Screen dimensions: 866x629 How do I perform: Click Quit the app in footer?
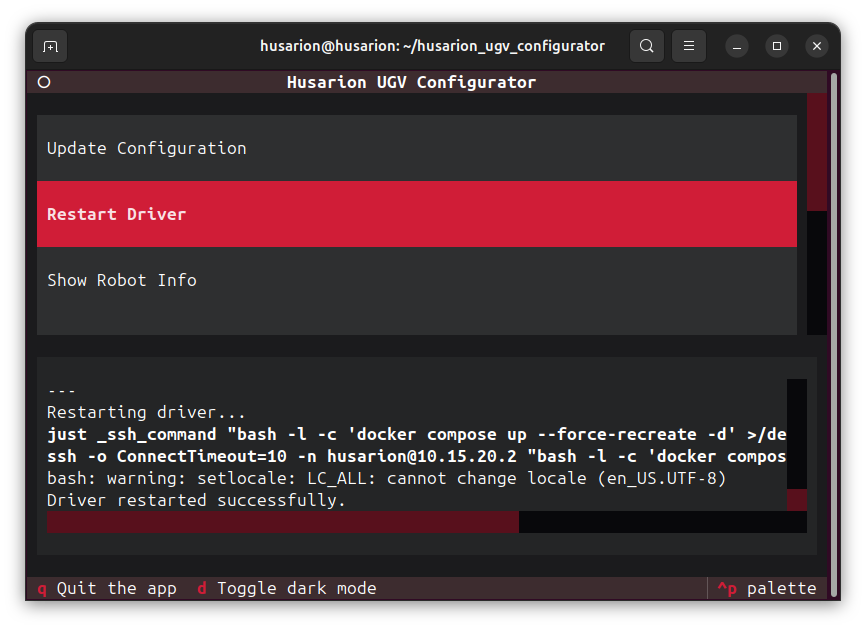point(107,588)
